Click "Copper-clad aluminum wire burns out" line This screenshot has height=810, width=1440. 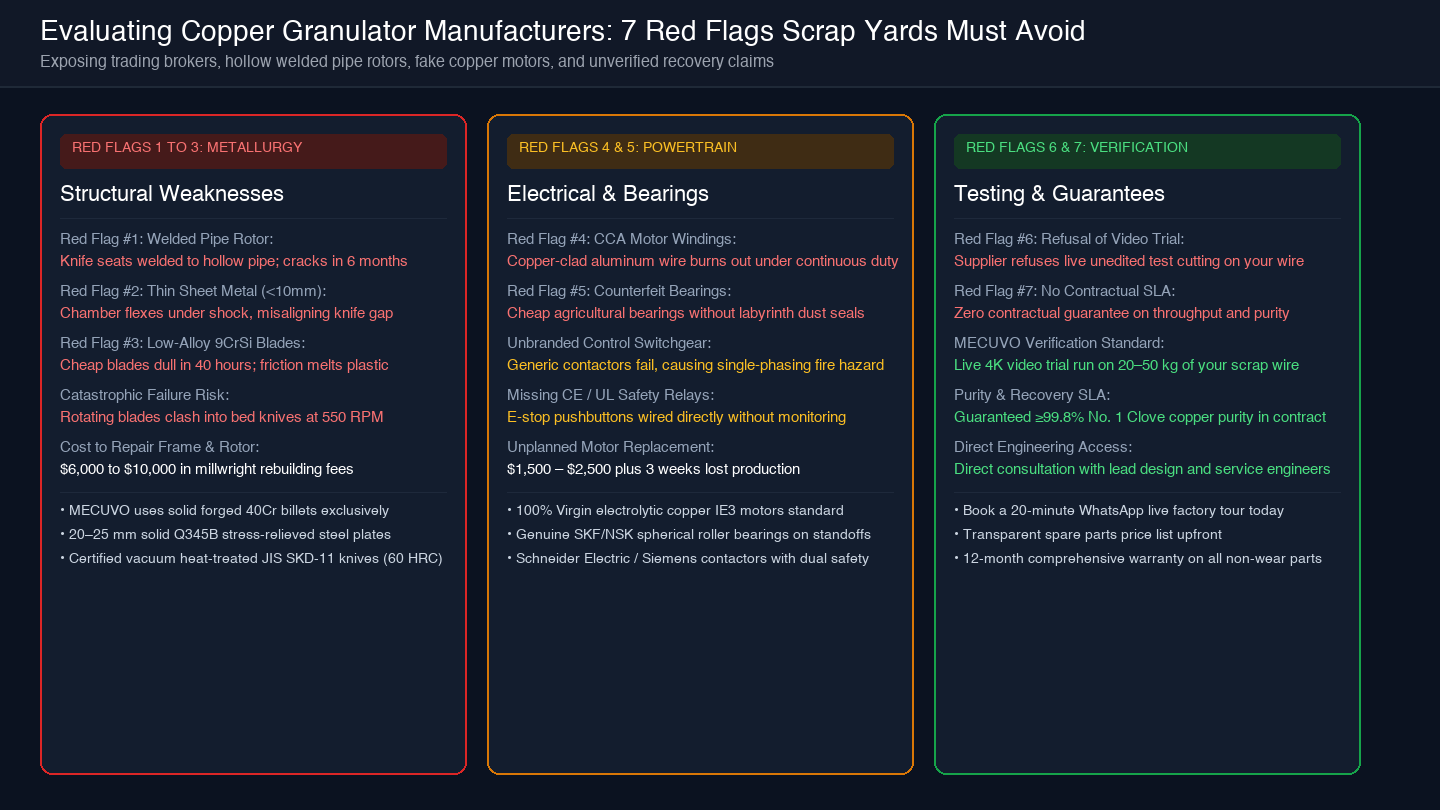tap(703, 261)
